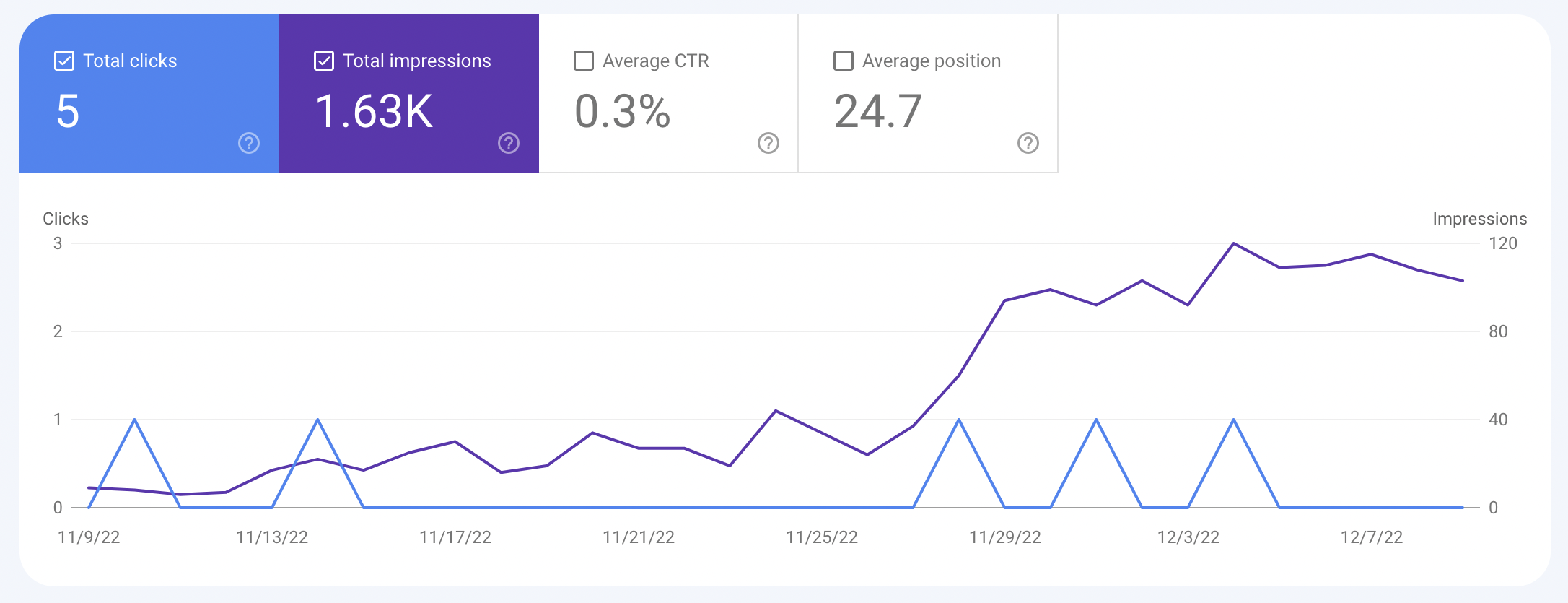Click the 12/7/22 date label
Image resolution: width=1568 pixels, height=603 pixels.
pos(1372,537)
